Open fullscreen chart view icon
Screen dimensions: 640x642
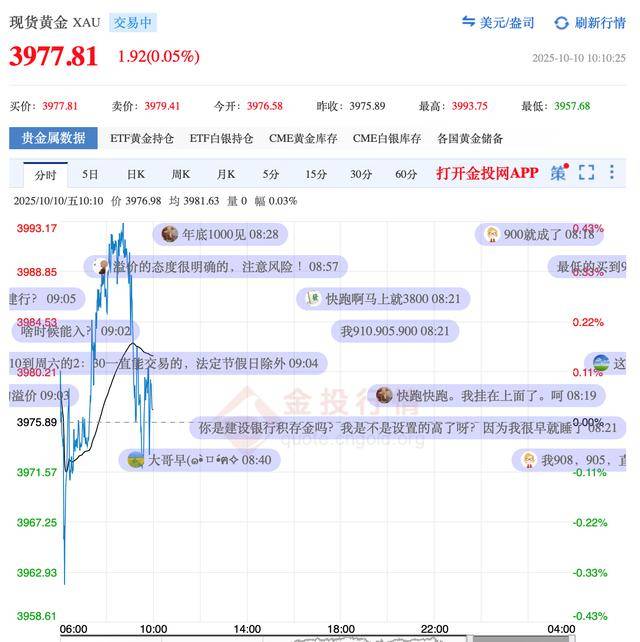click(587, 173)
